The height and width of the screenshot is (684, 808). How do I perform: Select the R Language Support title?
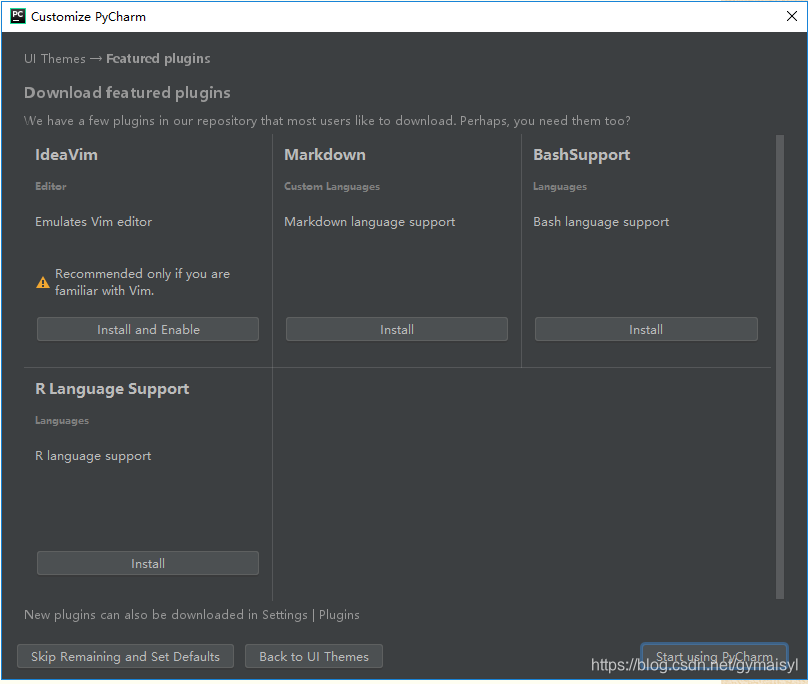pos(112,389)
